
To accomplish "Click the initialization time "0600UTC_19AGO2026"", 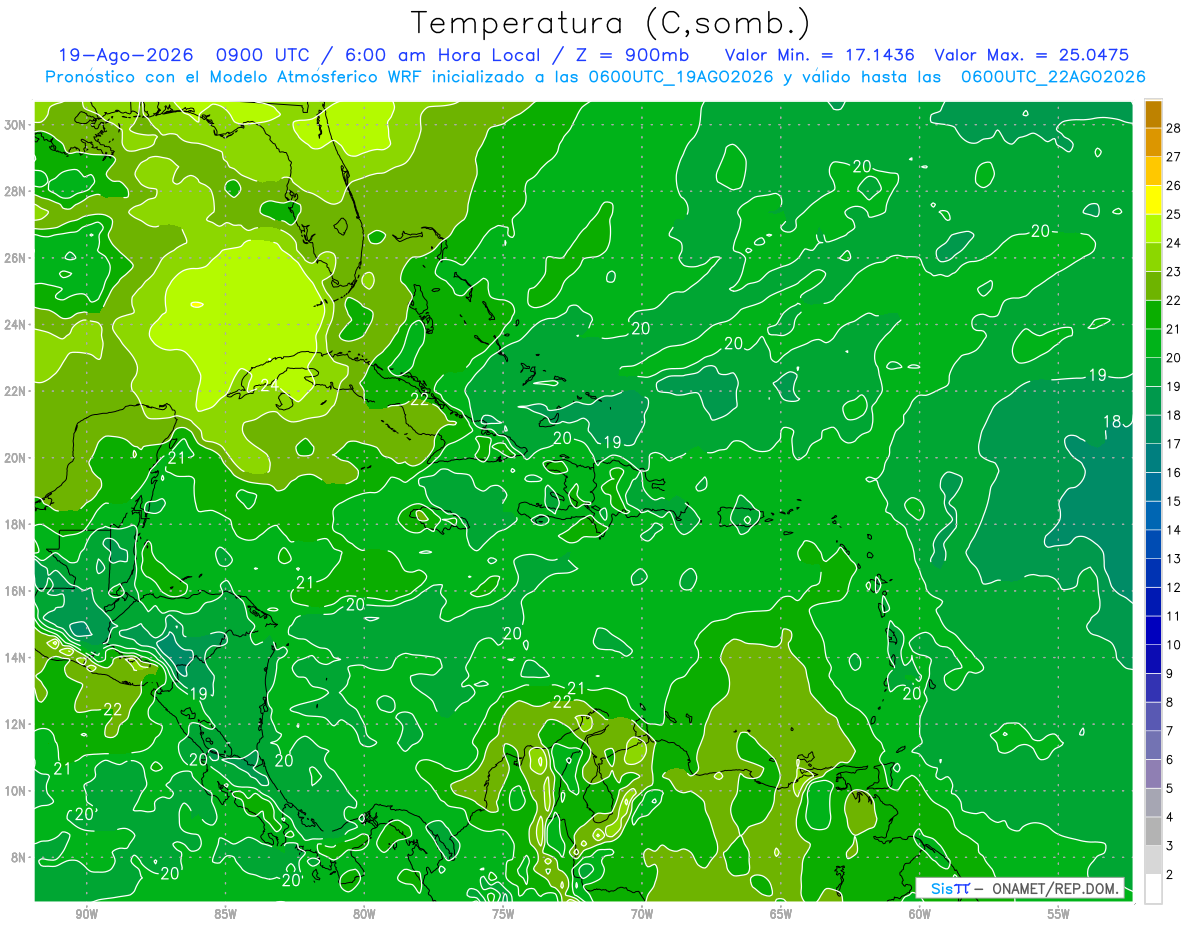I will point(681,77).
